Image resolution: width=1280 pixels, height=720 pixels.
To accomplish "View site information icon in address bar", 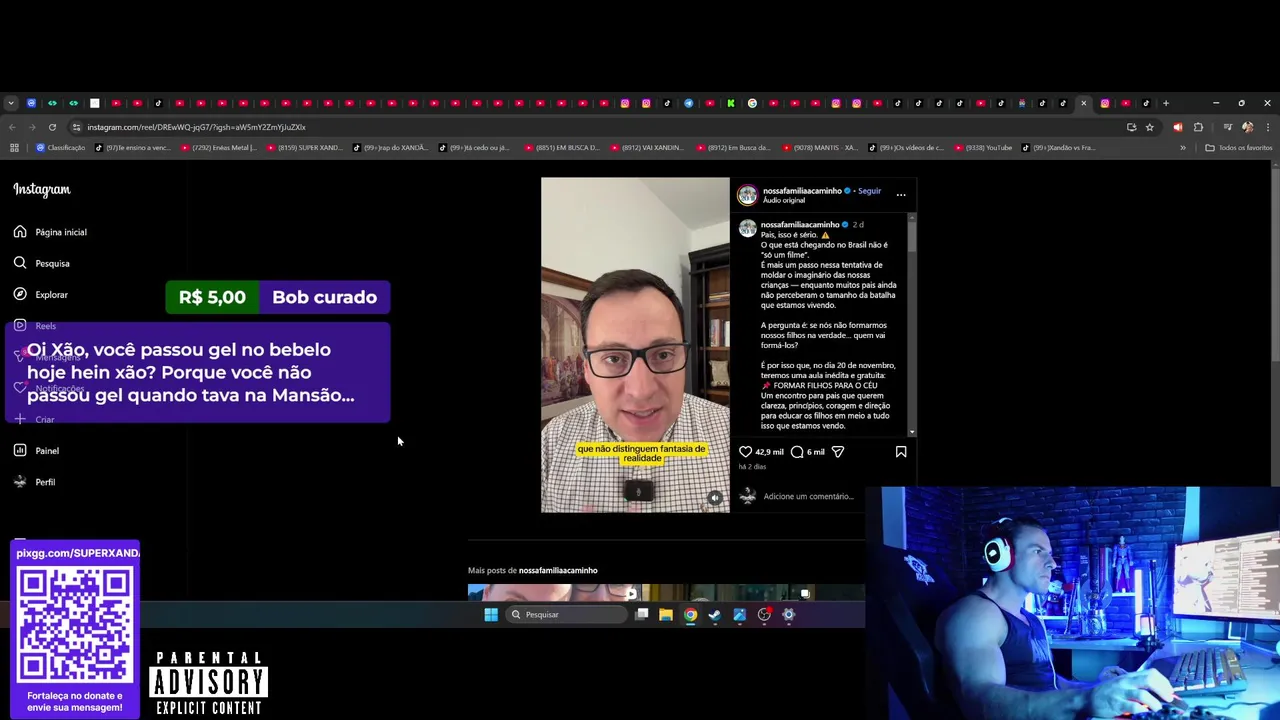I will [x=77, y=127].
